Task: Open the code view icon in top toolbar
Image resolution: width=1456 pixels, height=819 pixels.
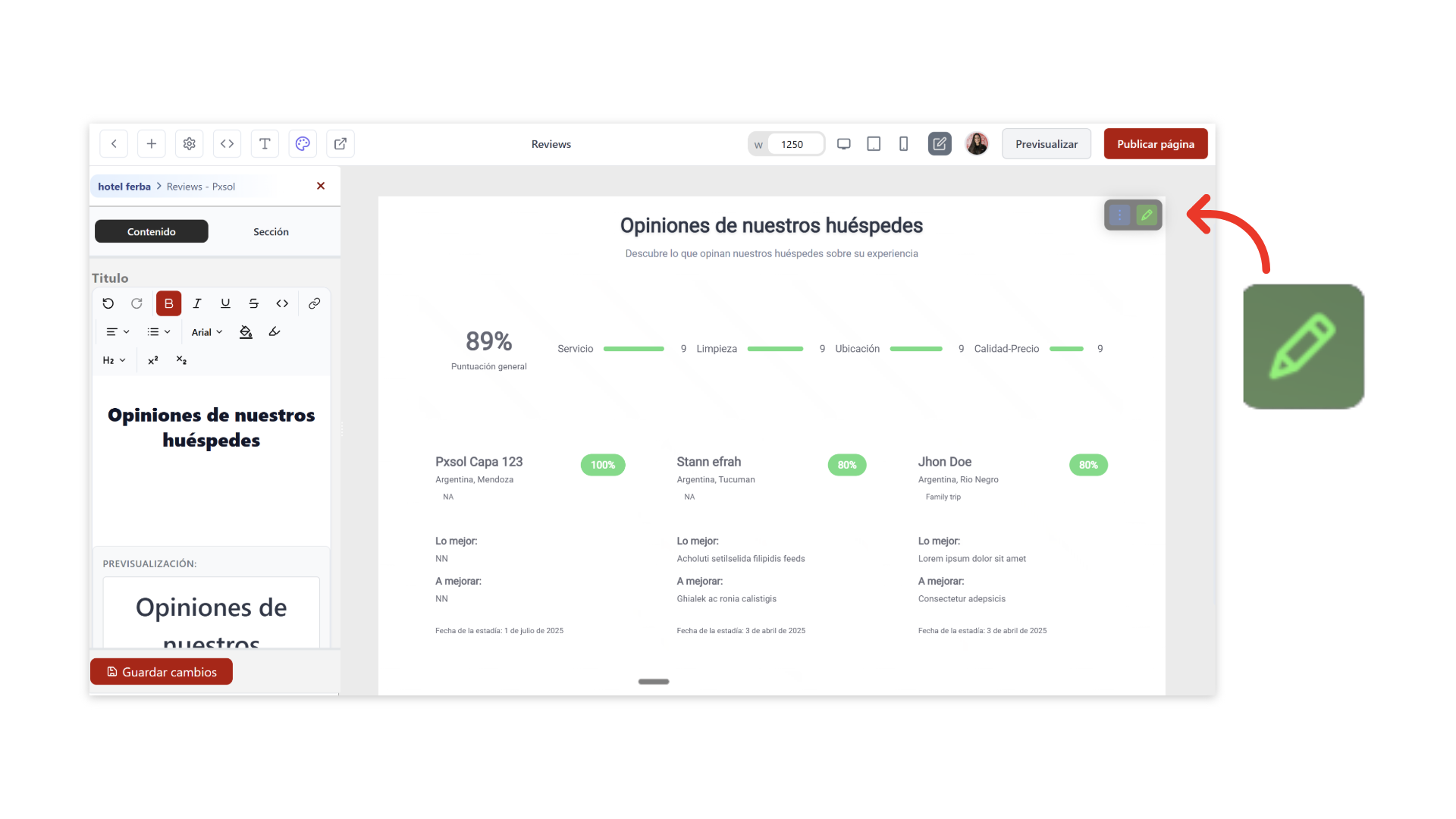Action: [x=227, y=144]
